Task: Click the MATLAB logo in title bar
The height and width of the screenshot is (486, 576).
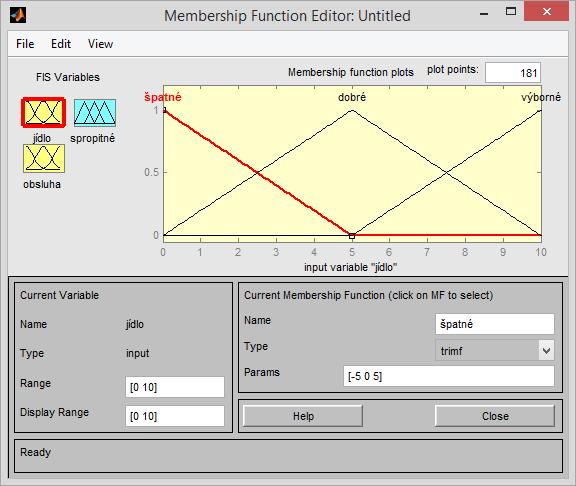Action: pos(18,15)
